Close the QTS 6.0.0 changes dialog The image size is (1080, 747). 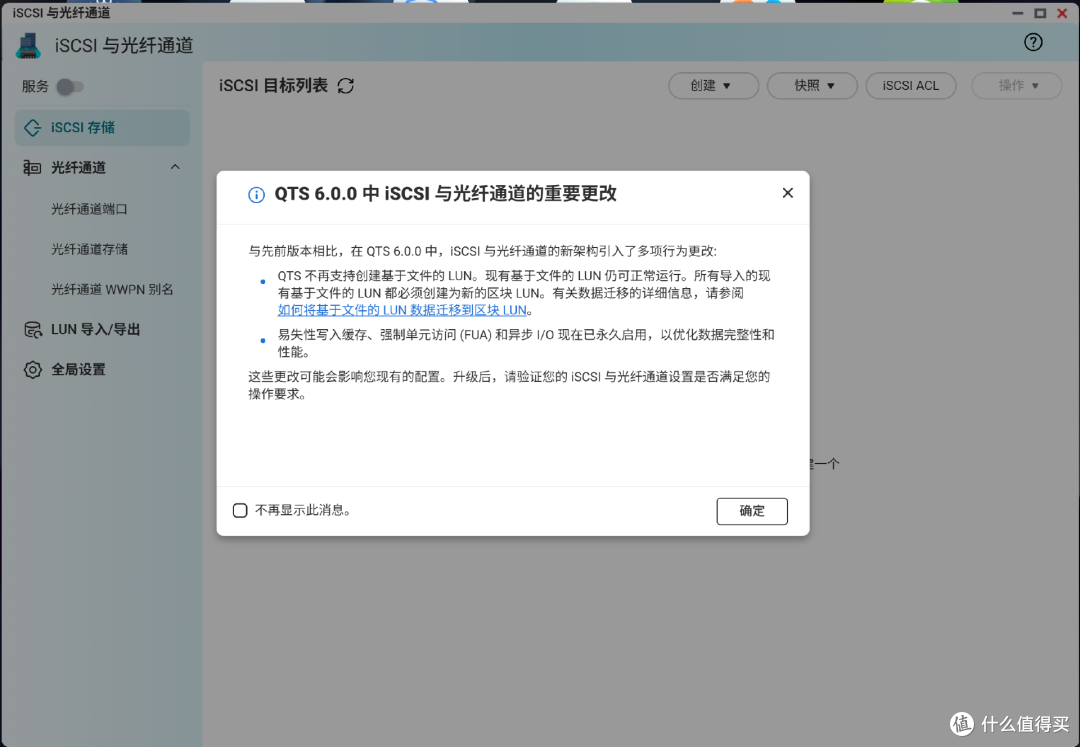tap(787, 193)
